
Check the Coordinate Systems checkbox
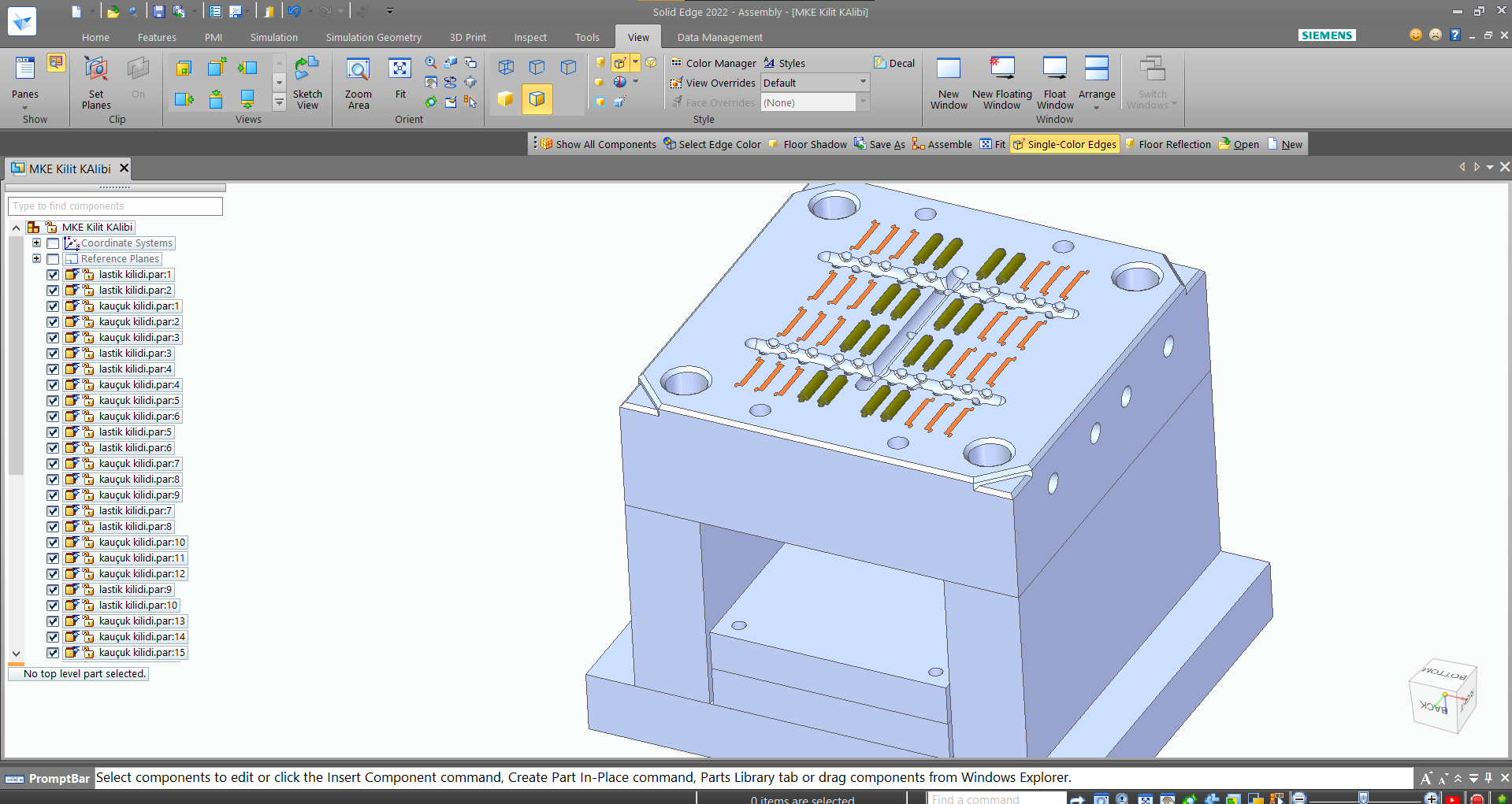click(53, 243)
